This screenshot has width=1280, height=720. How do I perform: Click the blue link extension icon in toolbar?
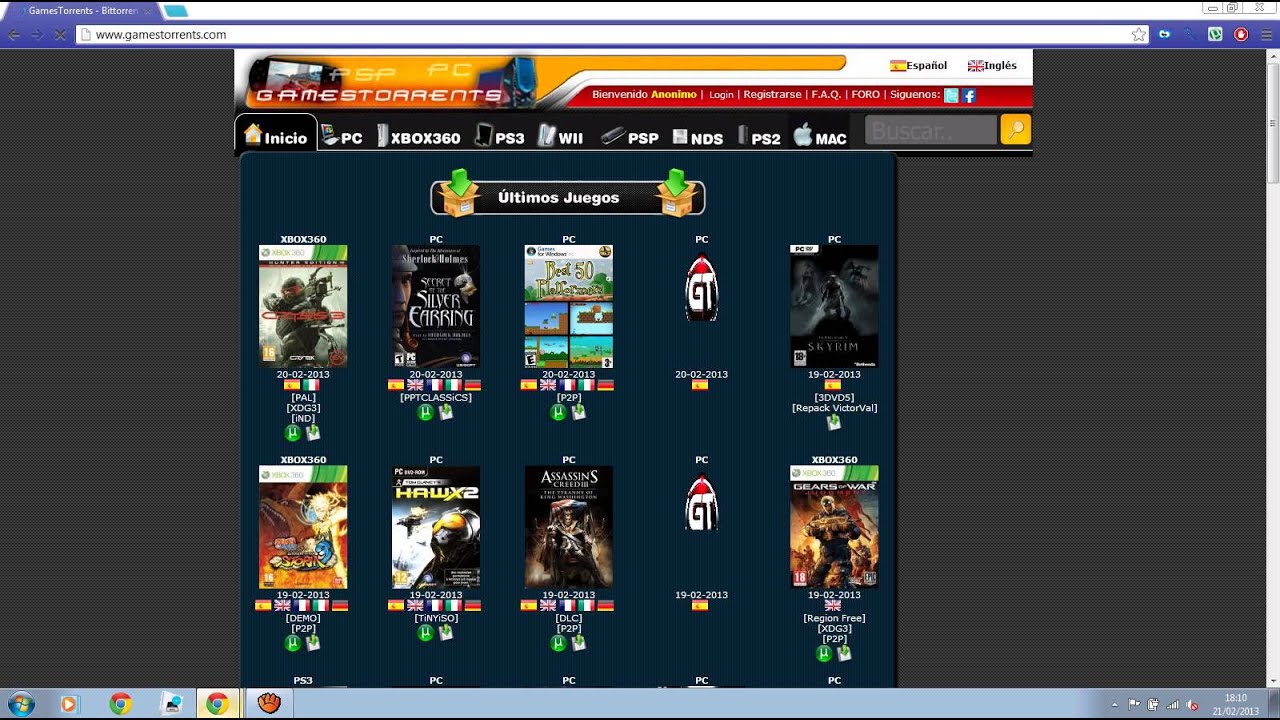(1164, 34)
